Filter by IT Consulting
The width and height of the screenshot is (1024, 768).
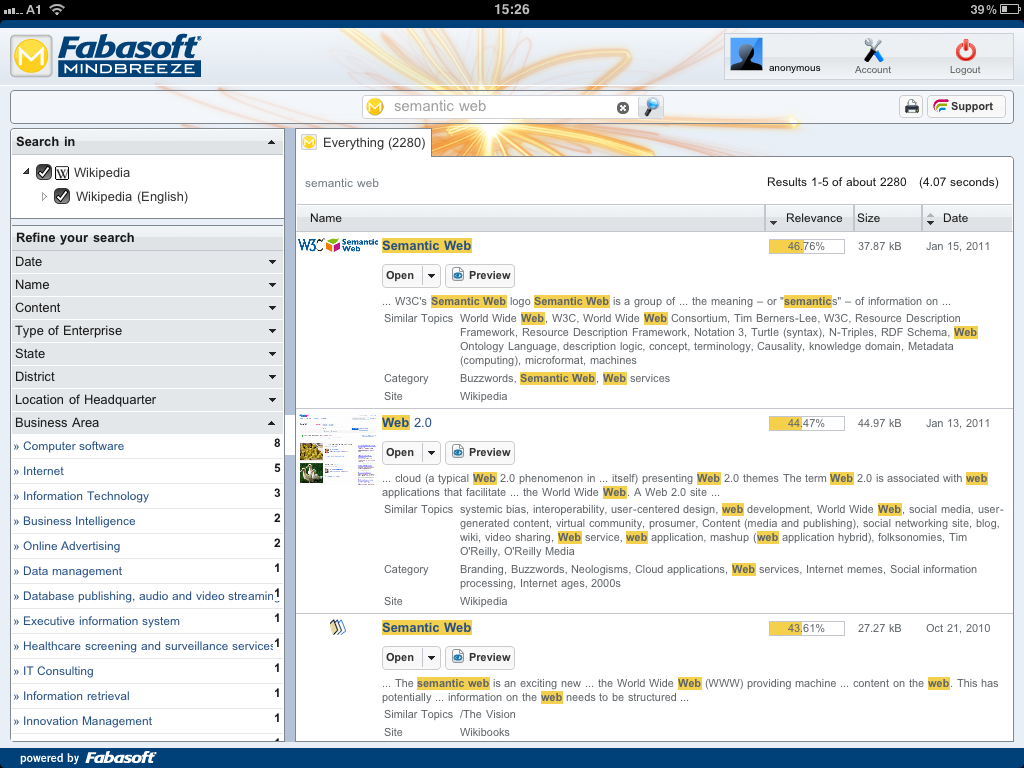point(58,671)
